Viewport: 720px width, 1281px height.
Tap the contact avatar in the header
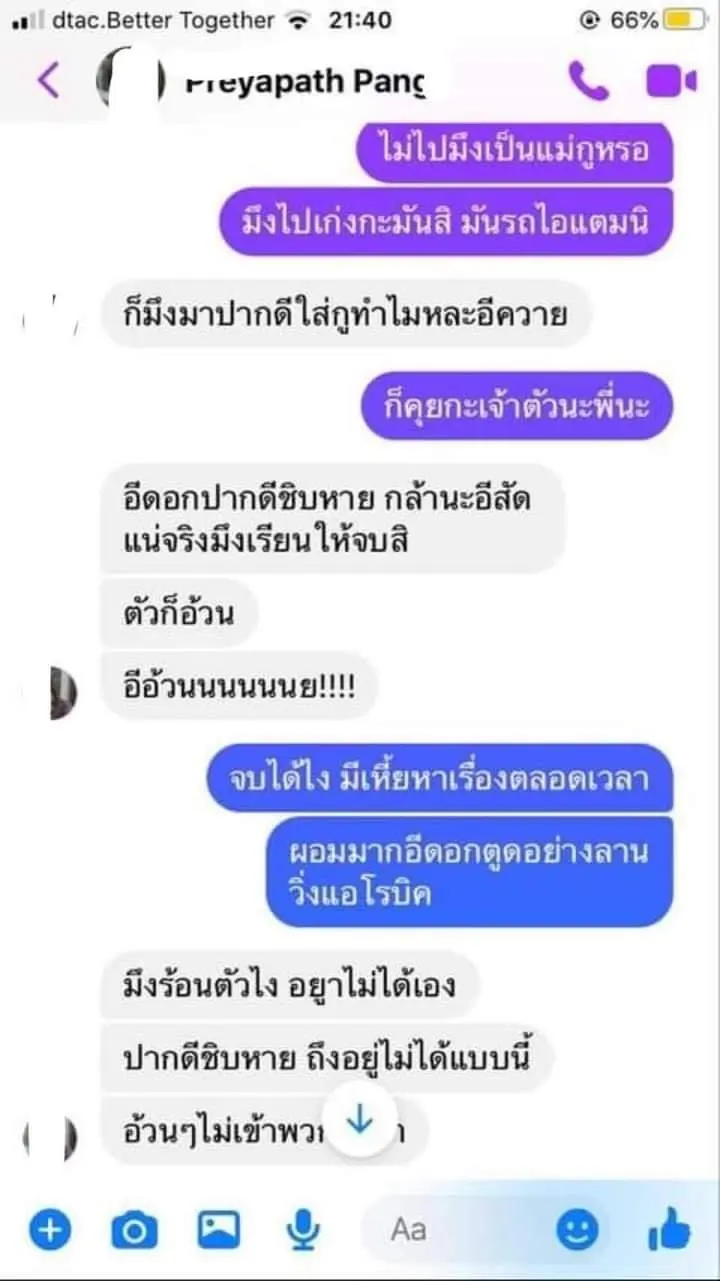(x=131, y=83)
